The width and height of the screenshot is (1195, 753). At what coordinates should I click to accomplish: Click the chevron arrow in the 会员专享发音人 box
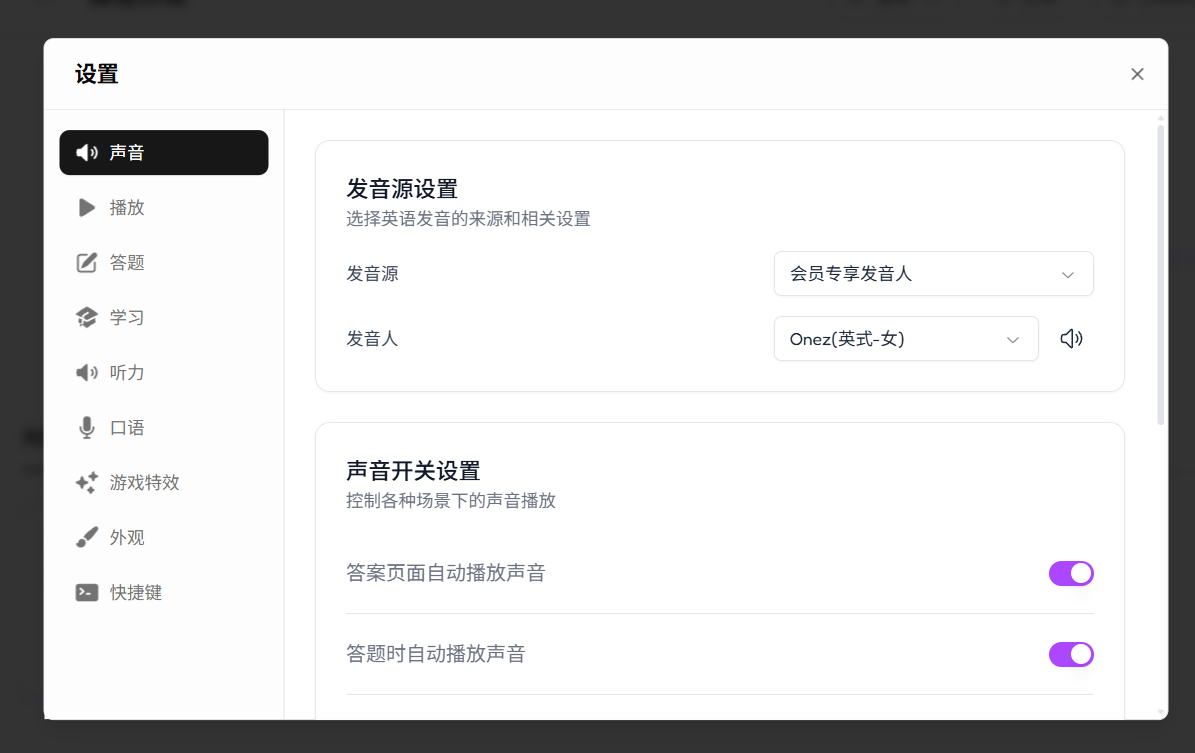click(x=1067, y=275)
